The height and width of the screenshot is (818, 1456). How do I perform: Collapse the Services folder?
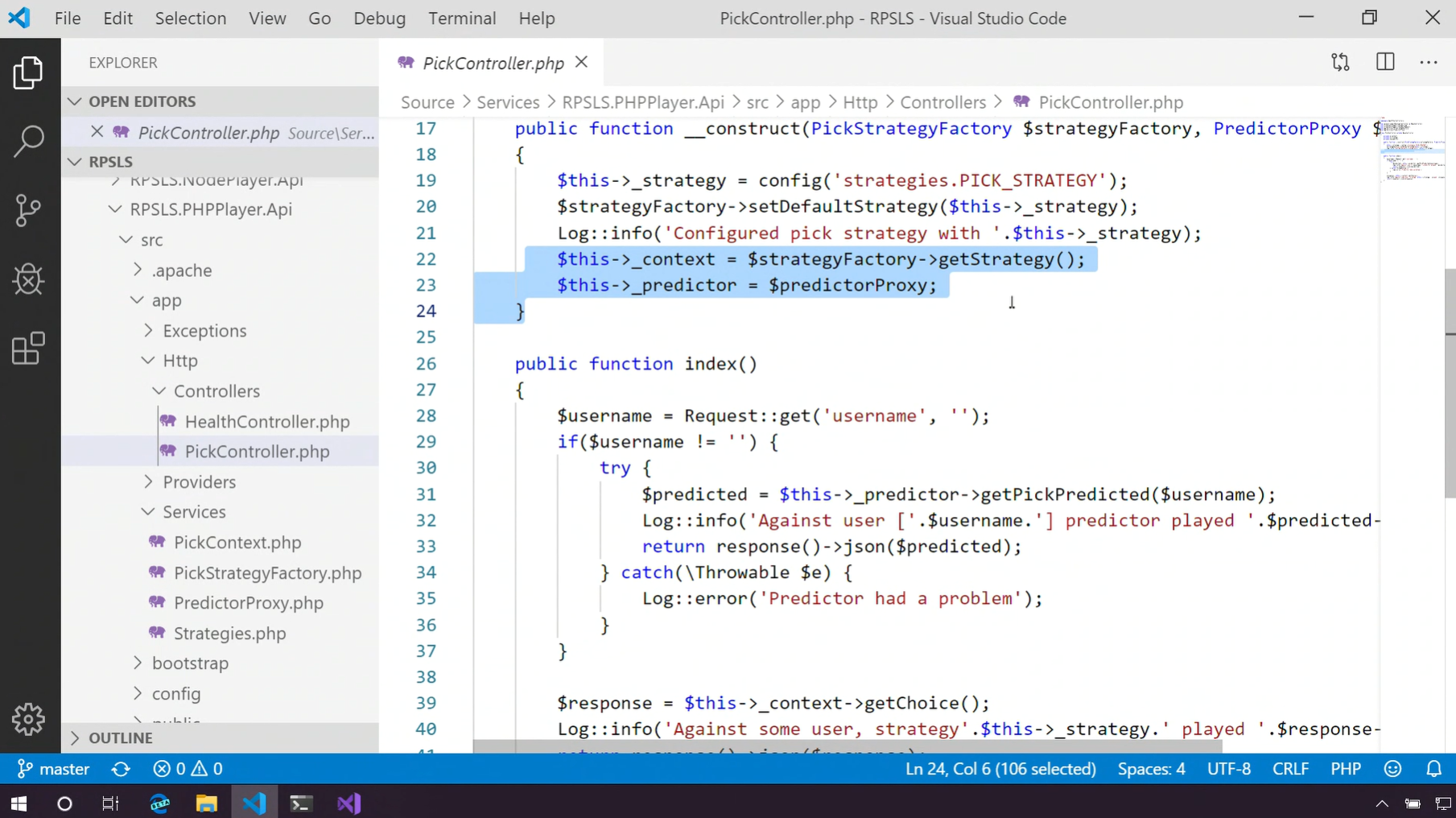coord(193,512)
